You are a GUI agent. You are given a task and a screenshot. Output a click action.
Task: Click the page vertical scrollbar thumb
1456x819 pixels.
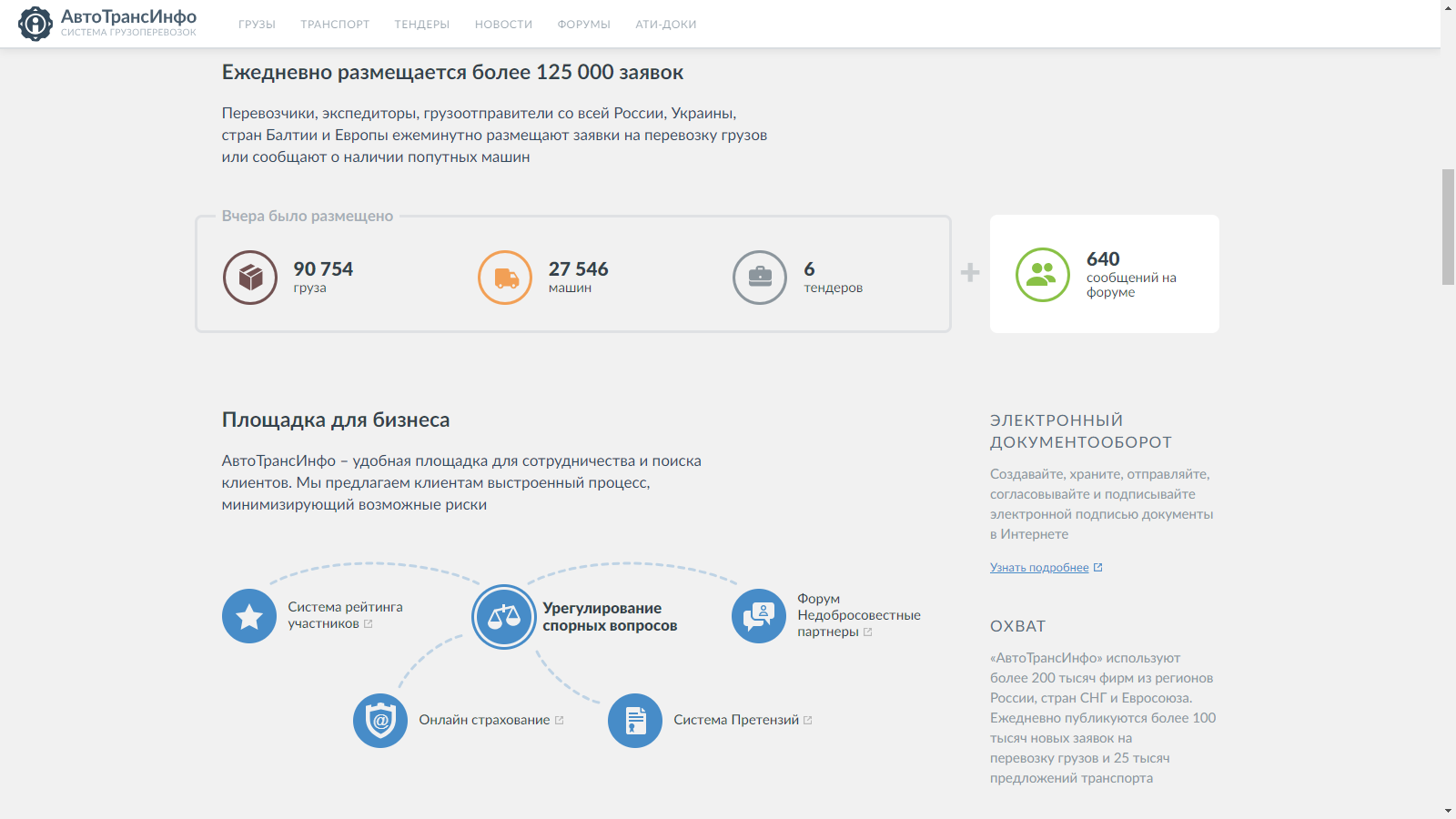(x=1448, y=227)
